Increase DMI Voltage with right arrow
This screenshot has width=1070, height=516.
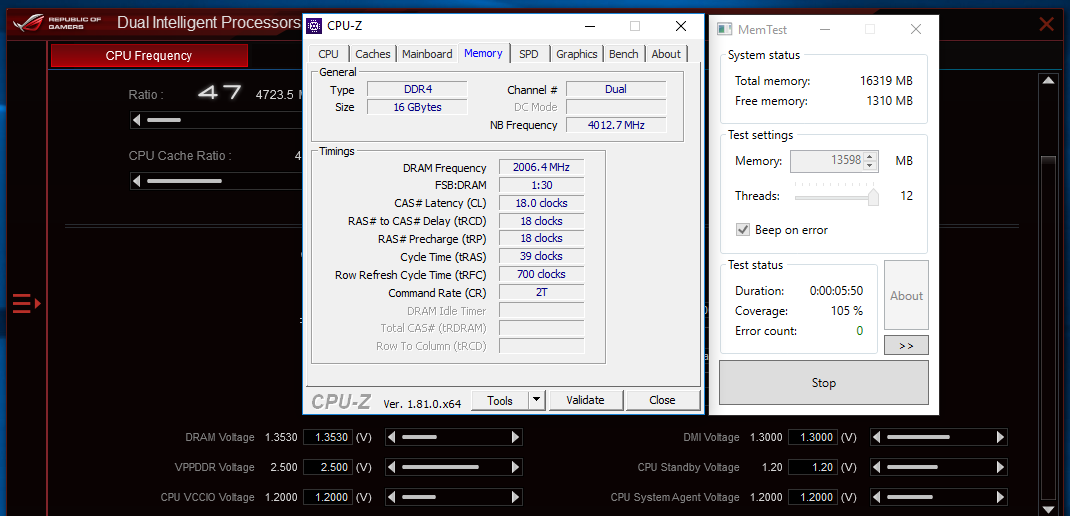click(1001, 437)
